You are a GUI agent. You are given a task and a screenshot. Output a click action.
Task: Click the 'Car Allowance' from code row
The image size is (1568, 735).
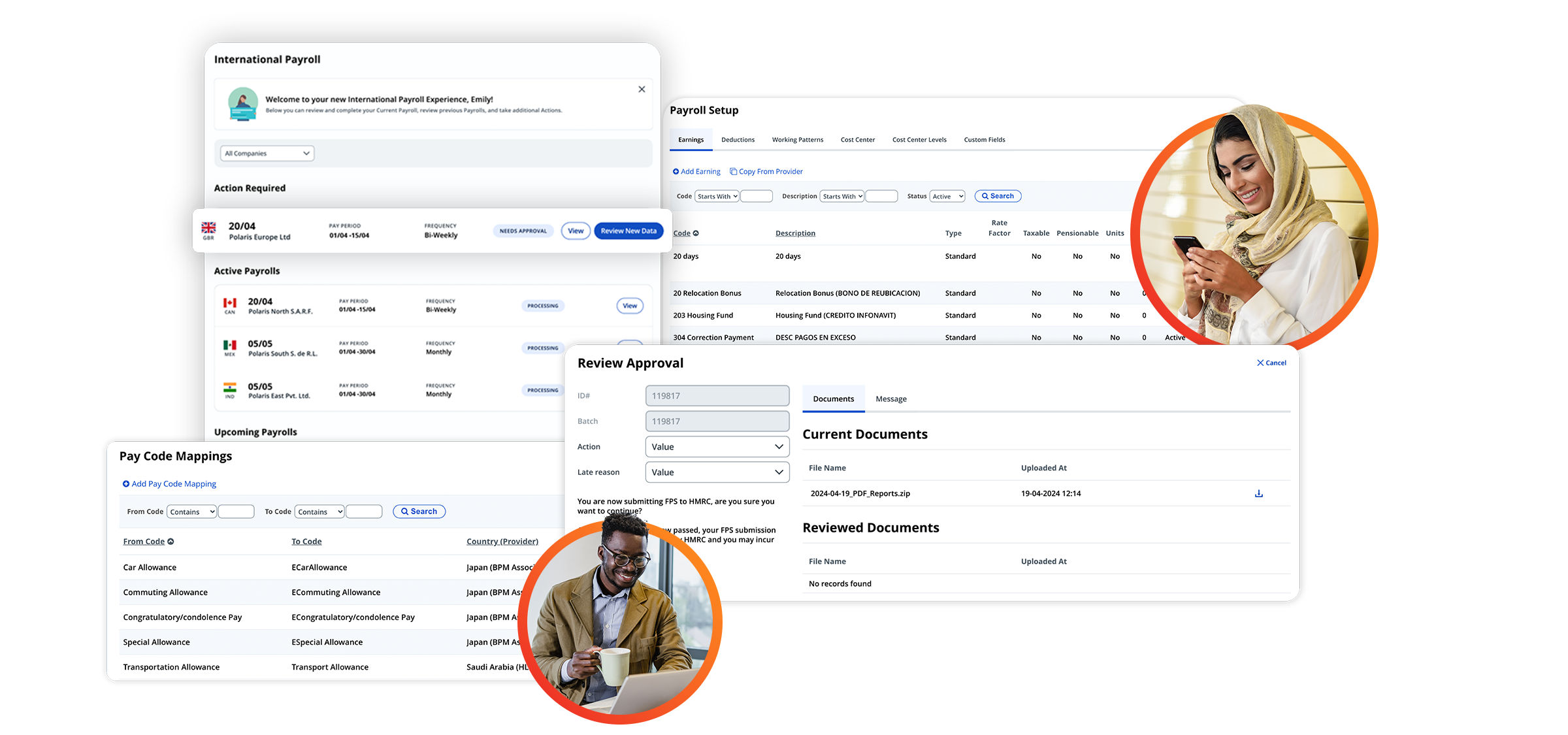(150, 568)
